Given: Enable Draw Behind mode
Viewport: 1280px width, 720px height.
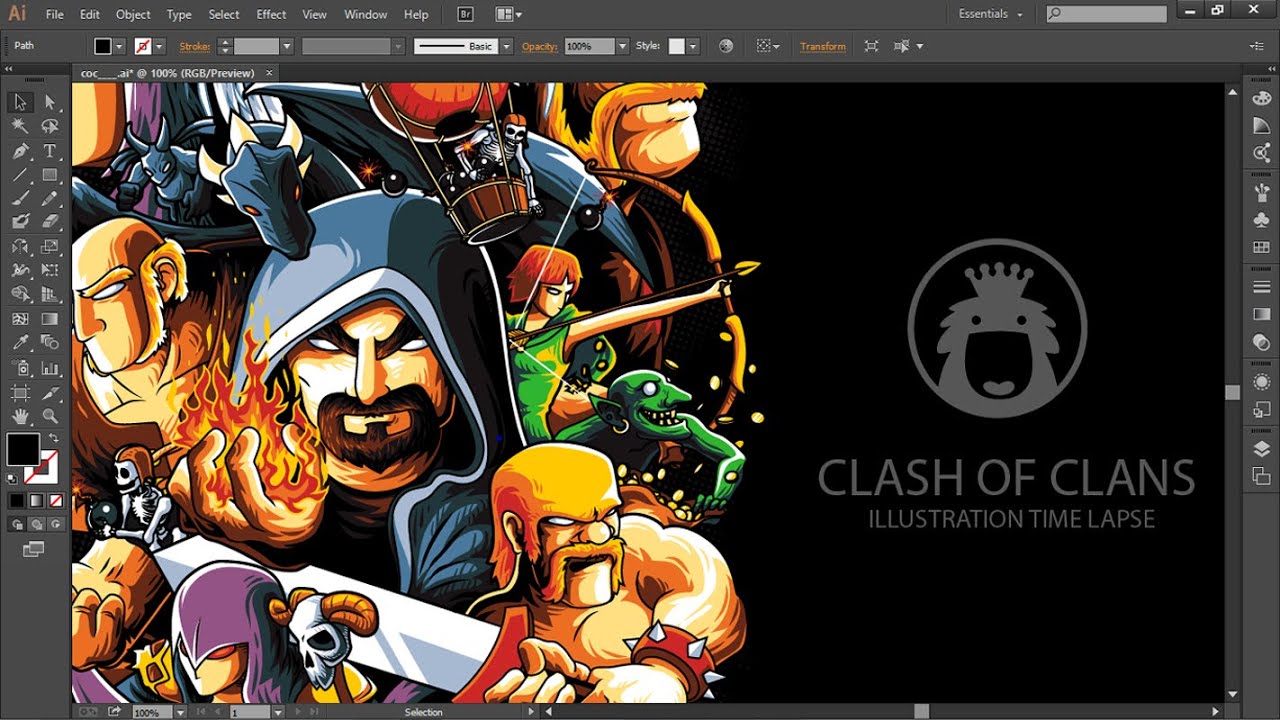Looking at the screenshot, I should pos(36,524).
